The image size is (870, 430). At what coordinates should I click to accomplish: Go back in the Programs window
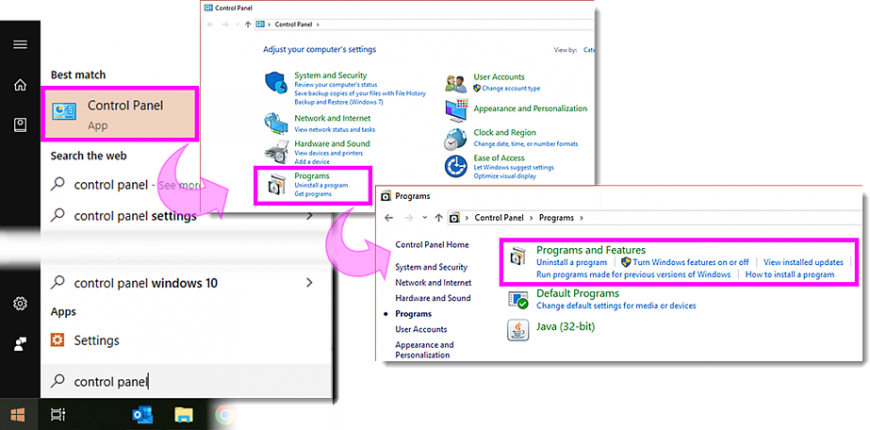389,218
